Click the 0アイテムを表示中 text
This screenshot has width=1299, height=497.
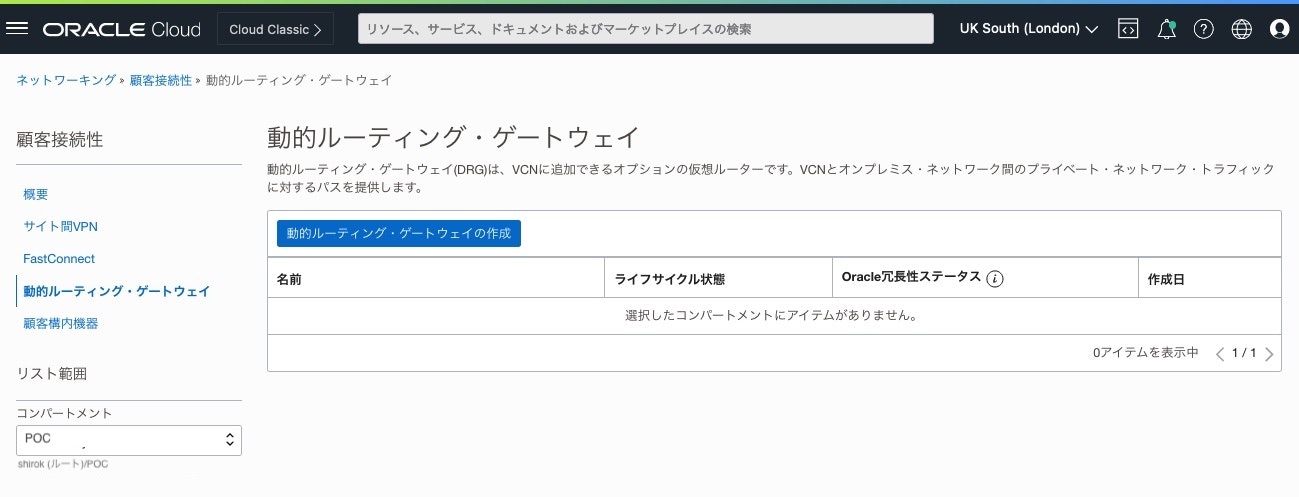1146,353
